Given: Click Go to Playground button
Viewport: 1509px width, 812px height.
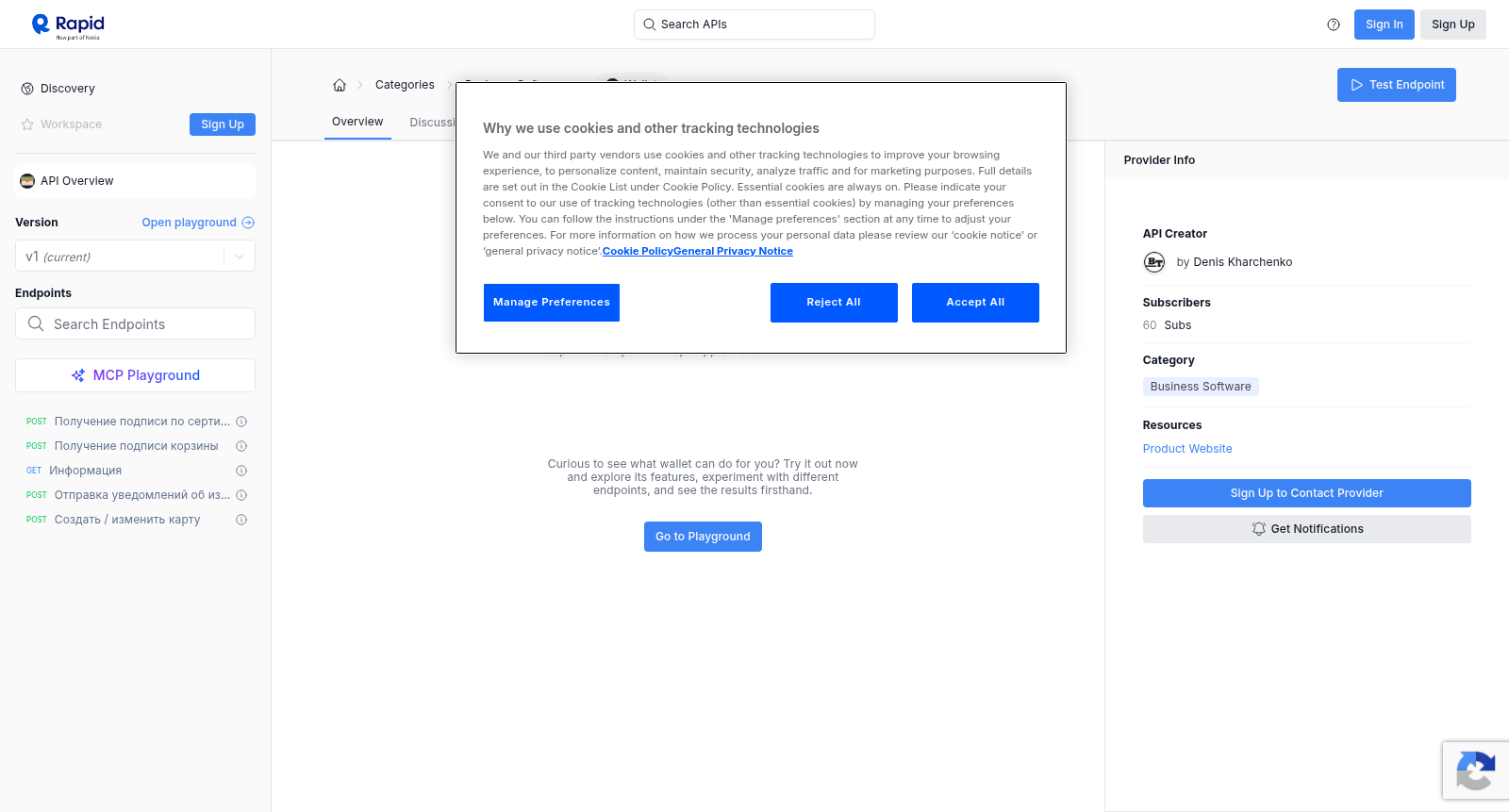Looking at the screenshot, I should click(703, 537).
